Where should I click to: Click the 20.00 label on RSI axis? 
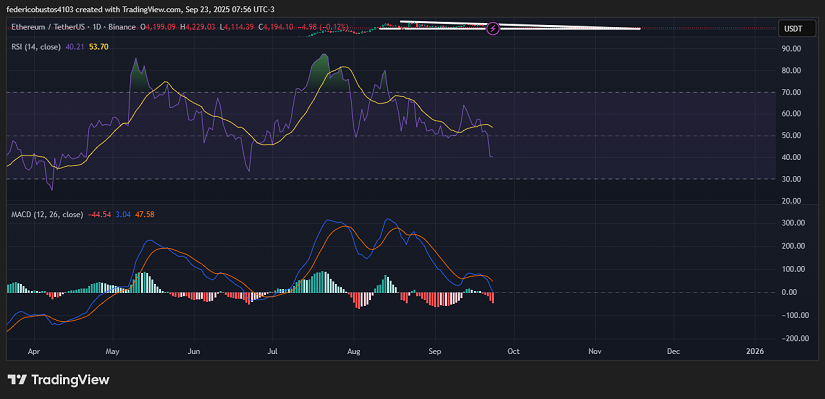(x=790, y=201)
